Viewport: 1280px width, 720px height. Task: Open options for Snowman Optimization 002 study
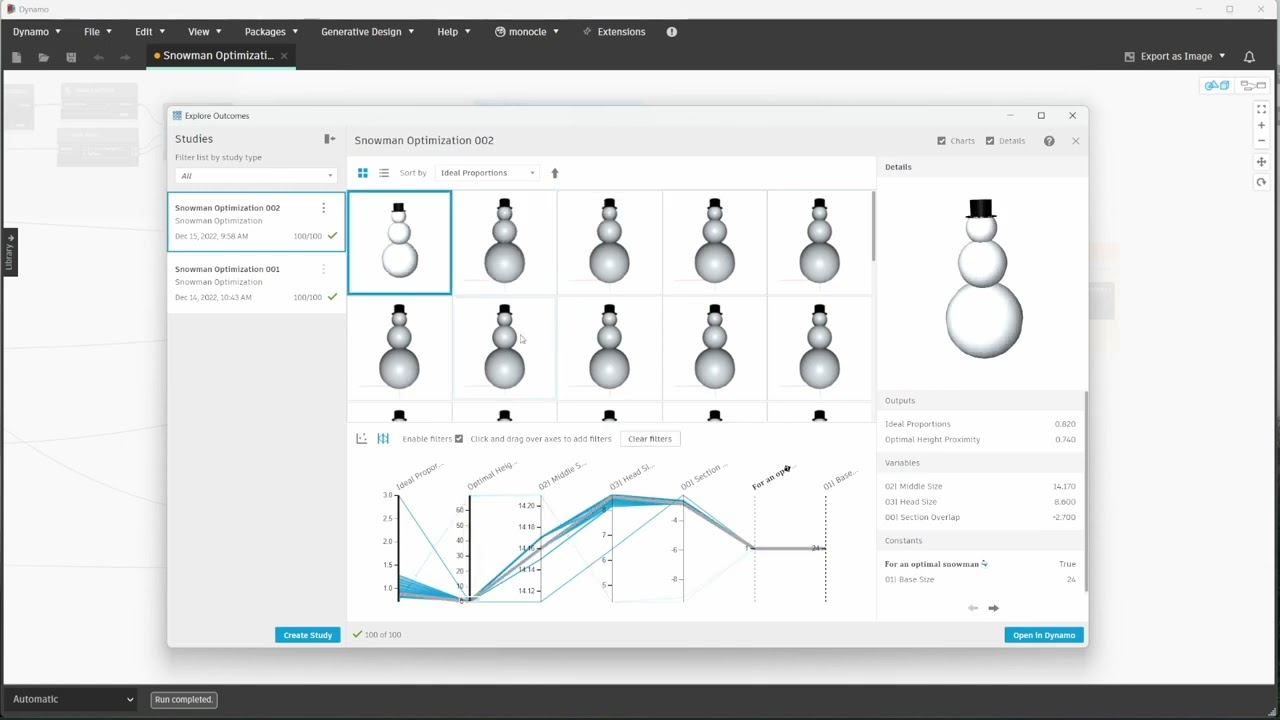click(x=323, y=208)
